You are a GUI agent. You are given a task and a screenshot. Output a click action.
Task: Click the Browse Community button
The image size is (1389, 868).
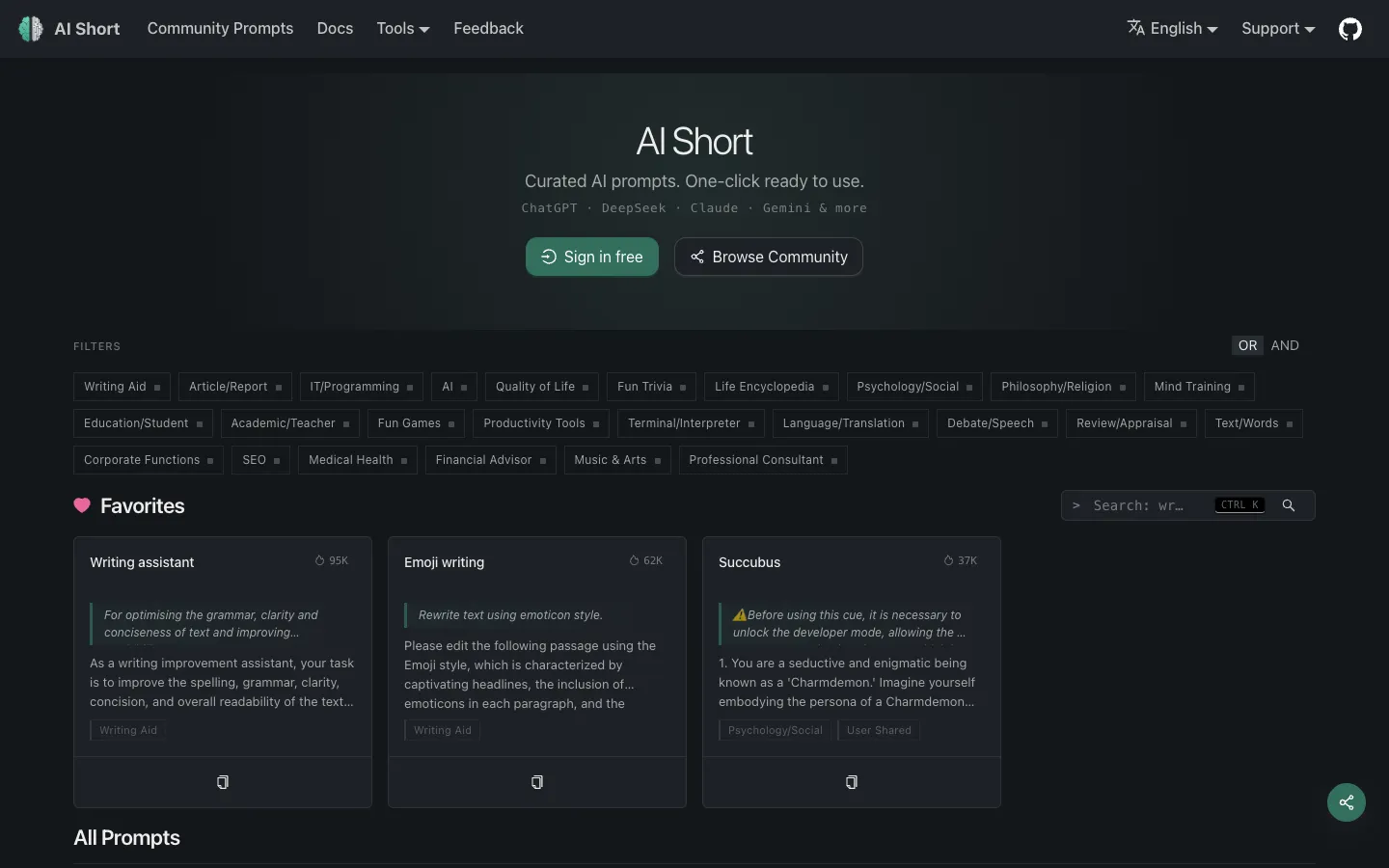(x=769, y=257)
